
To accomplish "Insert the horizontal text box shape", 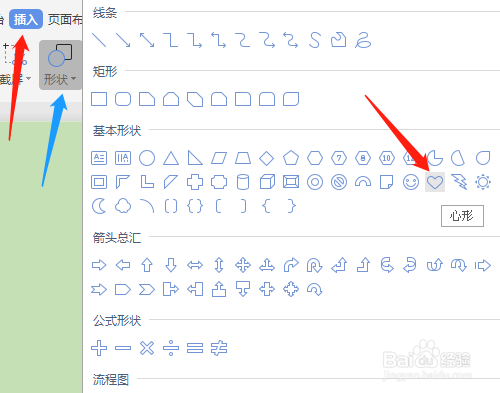I will pyautogui.click(x=99, y=158).
